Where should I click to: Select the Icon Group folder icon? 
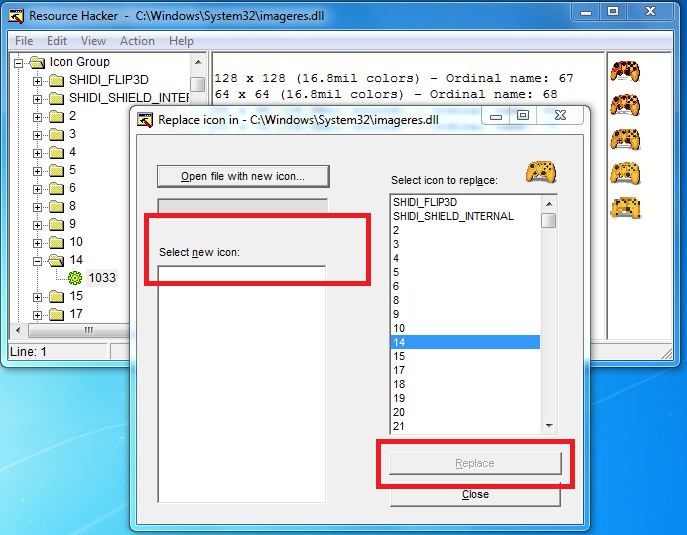(37, 62)
